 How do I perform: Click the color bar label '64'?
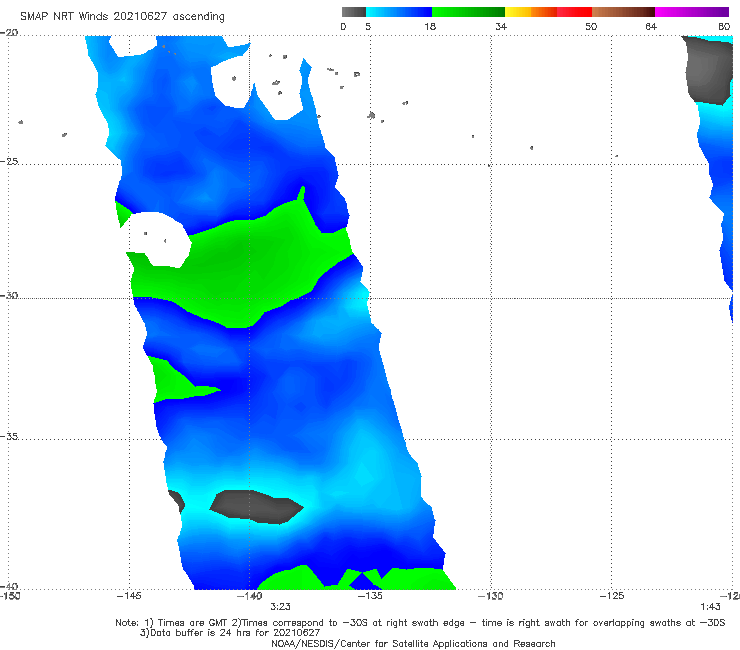(x=651, y=26)
